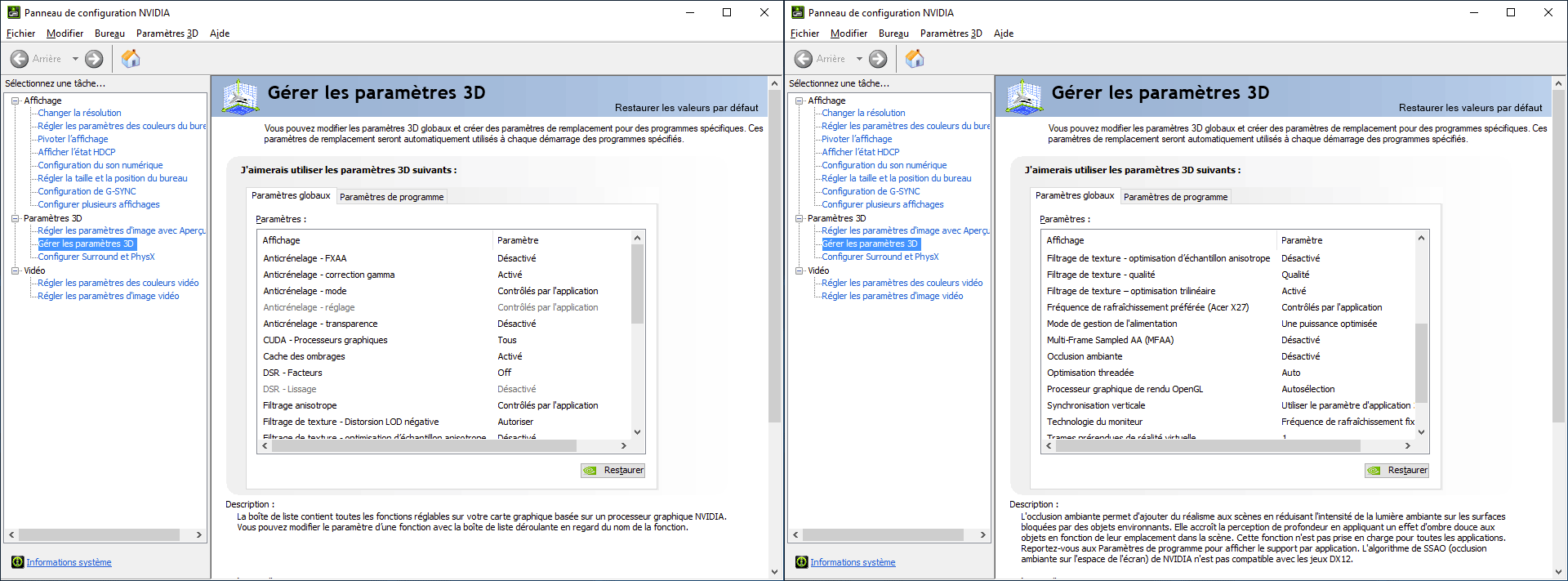Collapse the Vidéo tree node in the right window

coord(799,270)
